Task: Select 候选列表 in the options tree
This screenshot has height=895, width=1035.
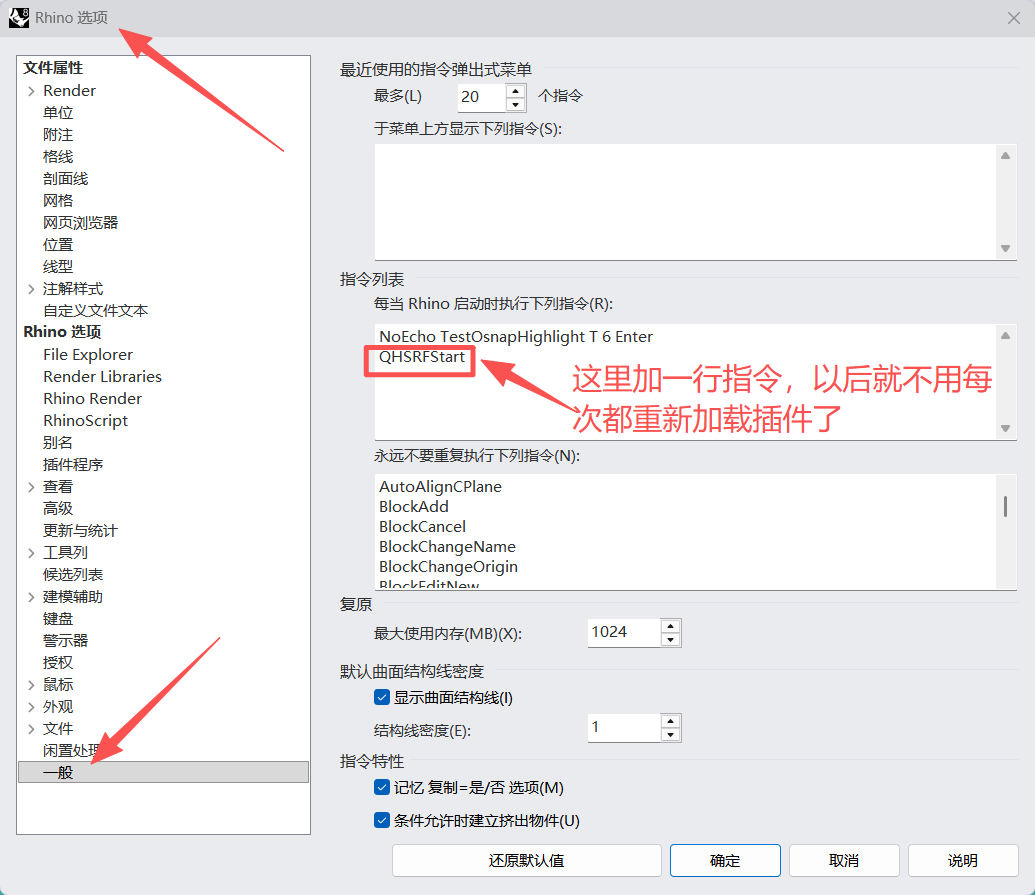Action: (73, 575)
